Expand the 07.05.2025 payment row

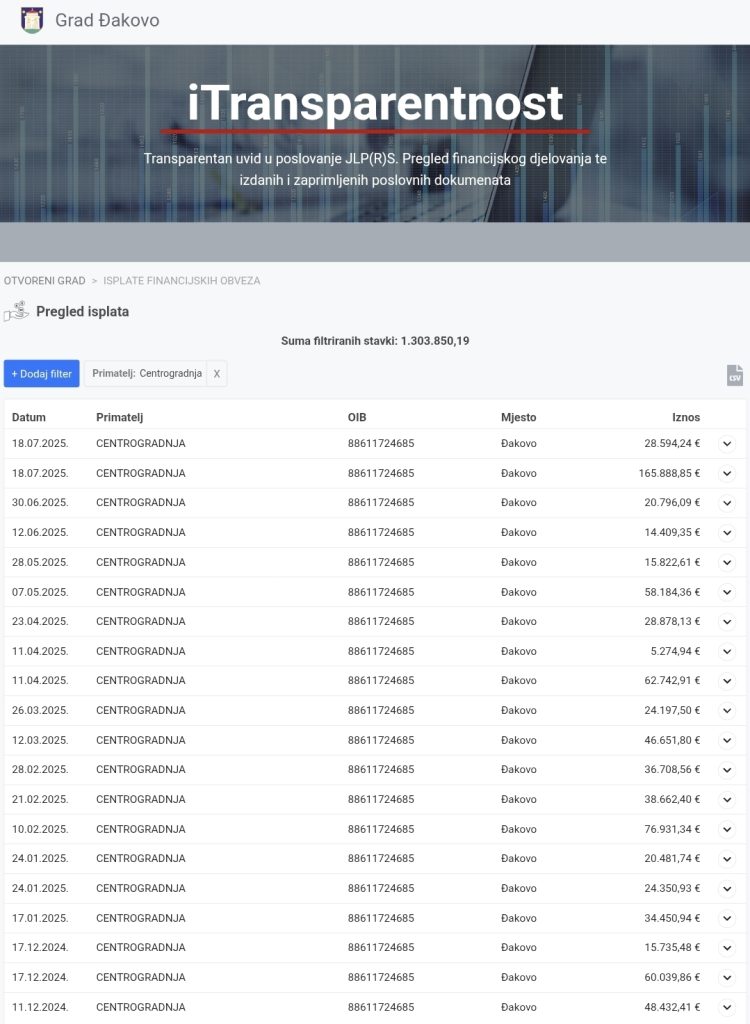(727, 592)
